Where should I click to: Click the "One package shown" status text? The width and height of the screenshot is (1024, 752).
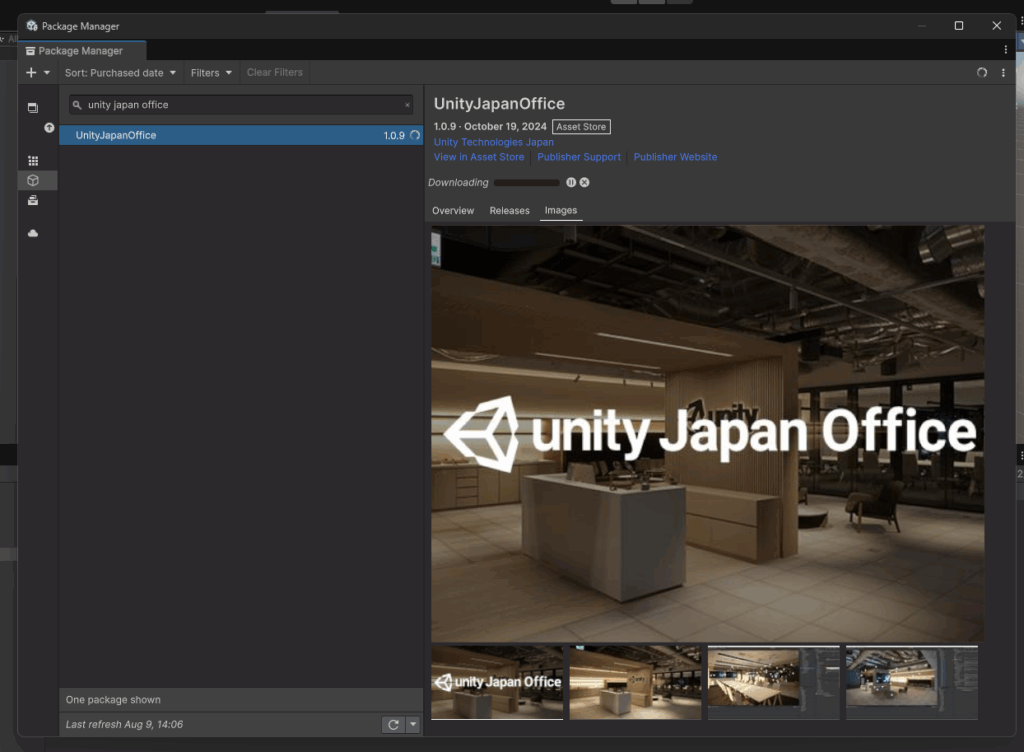(x=113, y=700)
